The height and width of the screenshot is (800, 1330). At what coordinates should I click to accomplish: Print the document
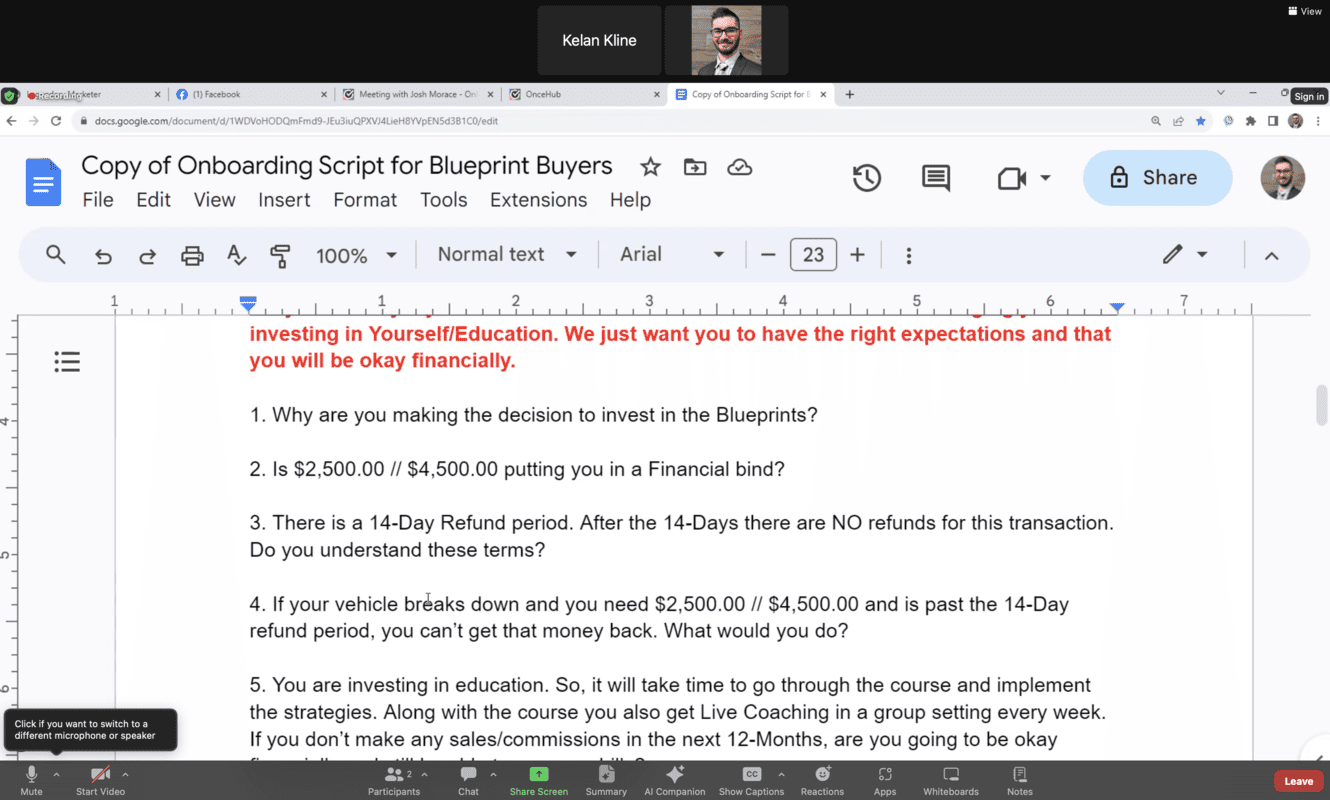click(x=192, y=256)
